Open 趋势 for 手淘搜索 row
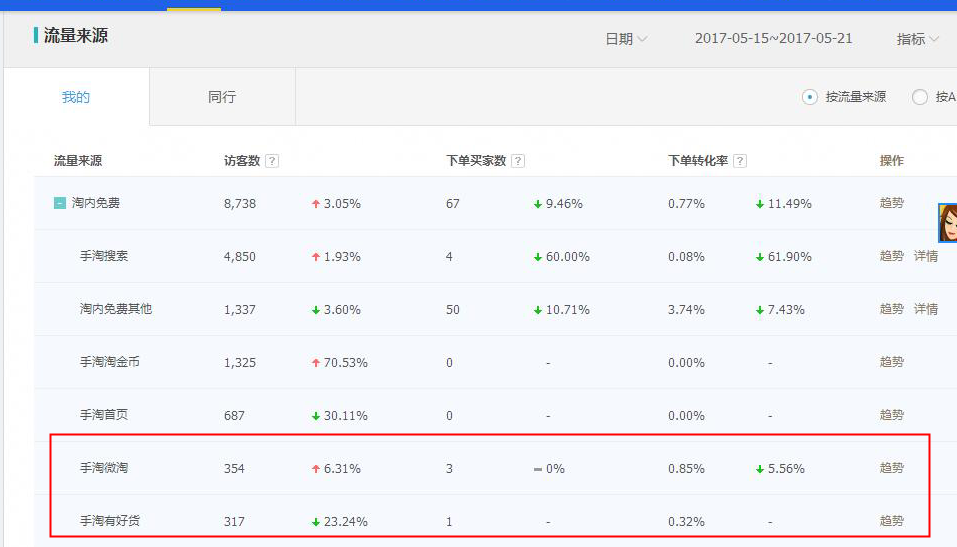The width and height of the screenshot is (957, 547). pos(891,256)
